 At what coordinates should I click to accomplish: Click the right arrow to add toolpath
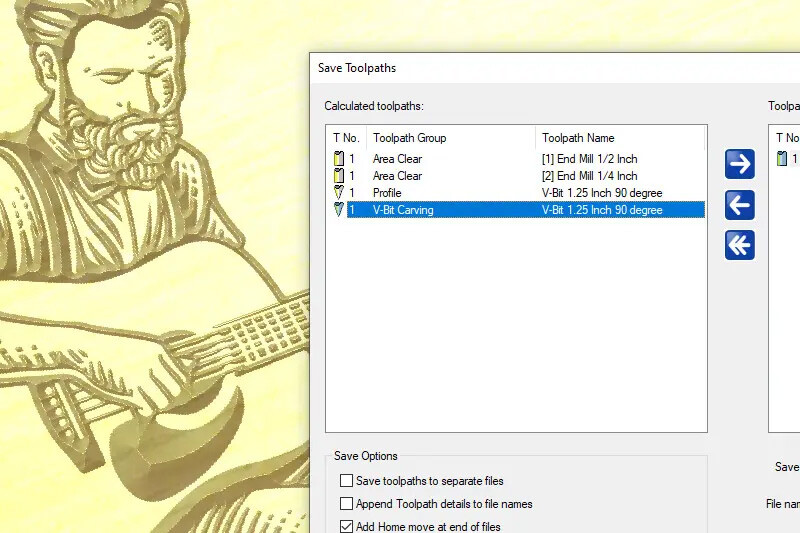(739, 164)
